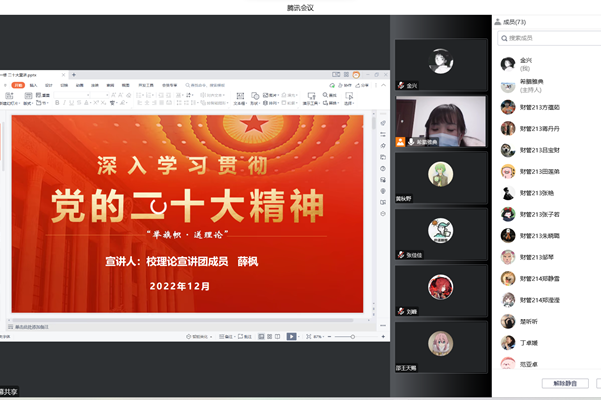601x400 pixels.
Task: Open the 插入 (Insert) ribbon tab
Action: point(33,86)
